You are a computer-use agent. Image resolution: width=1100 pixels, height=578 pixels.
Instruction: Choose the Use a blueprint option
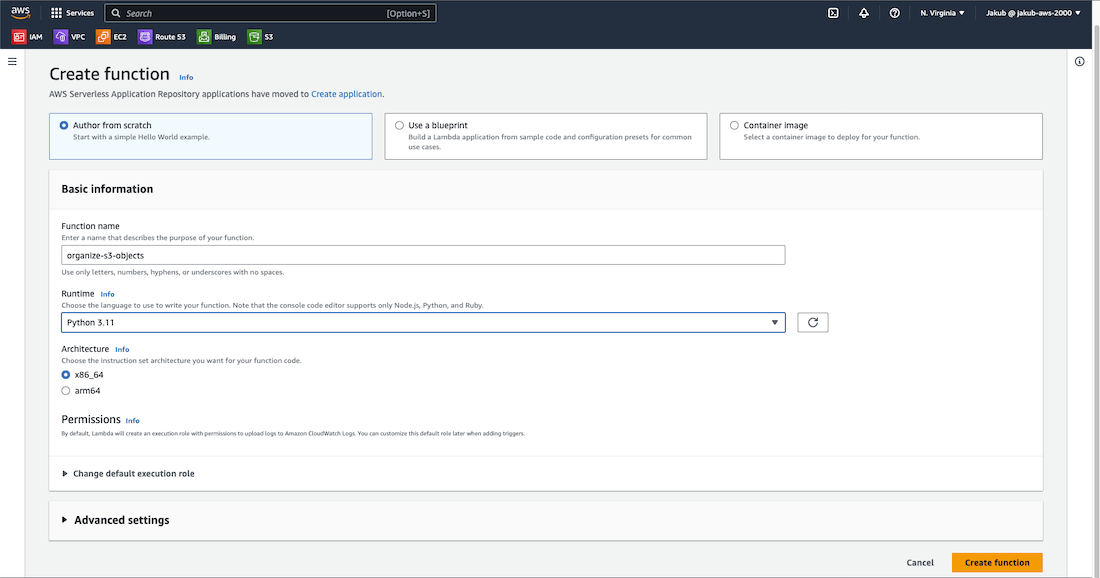click(400, 126)
